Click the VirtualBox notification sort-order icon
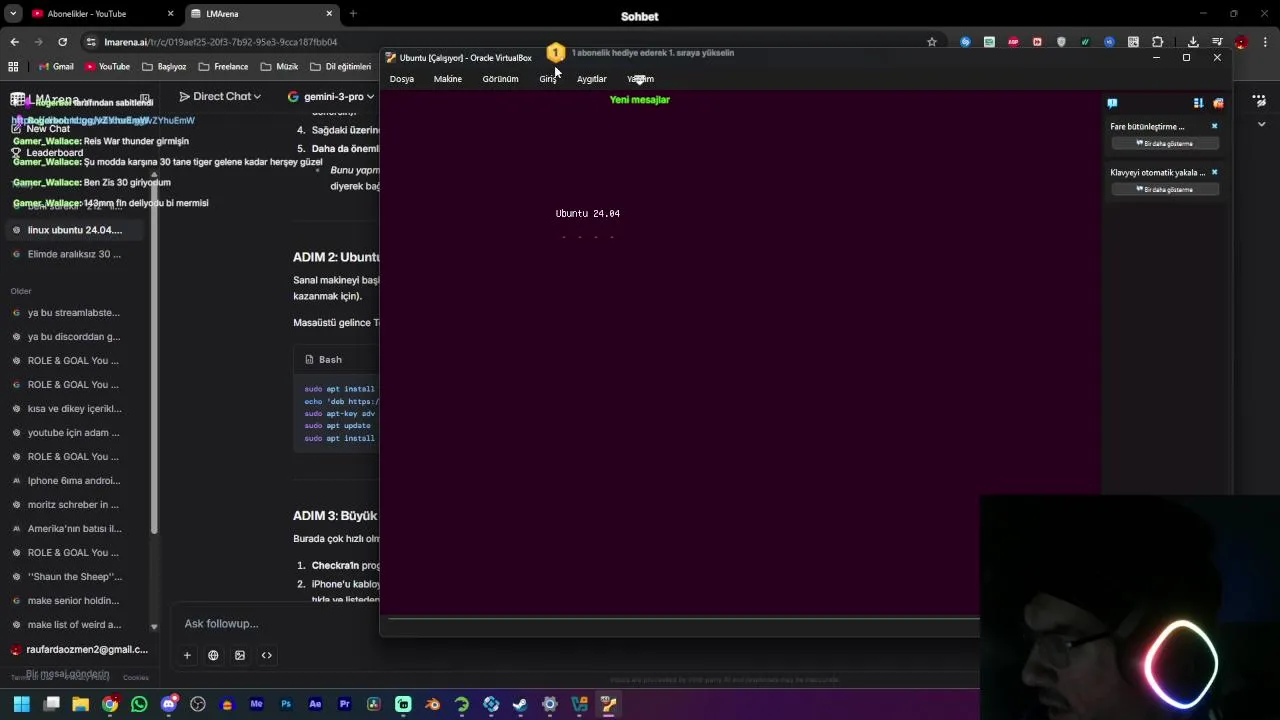 pyautogui.click(x=1198, y=103)
